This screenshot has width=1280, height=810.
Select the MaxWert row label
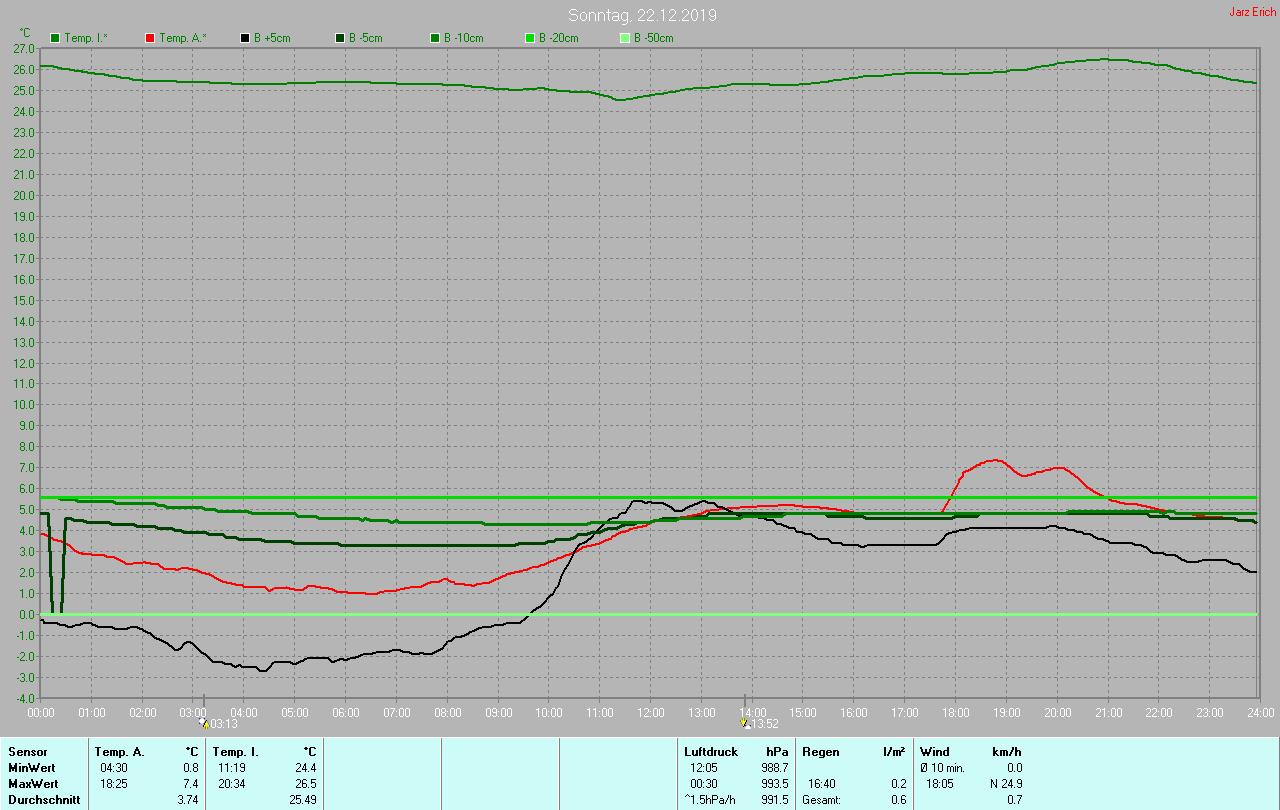(32, 784)
